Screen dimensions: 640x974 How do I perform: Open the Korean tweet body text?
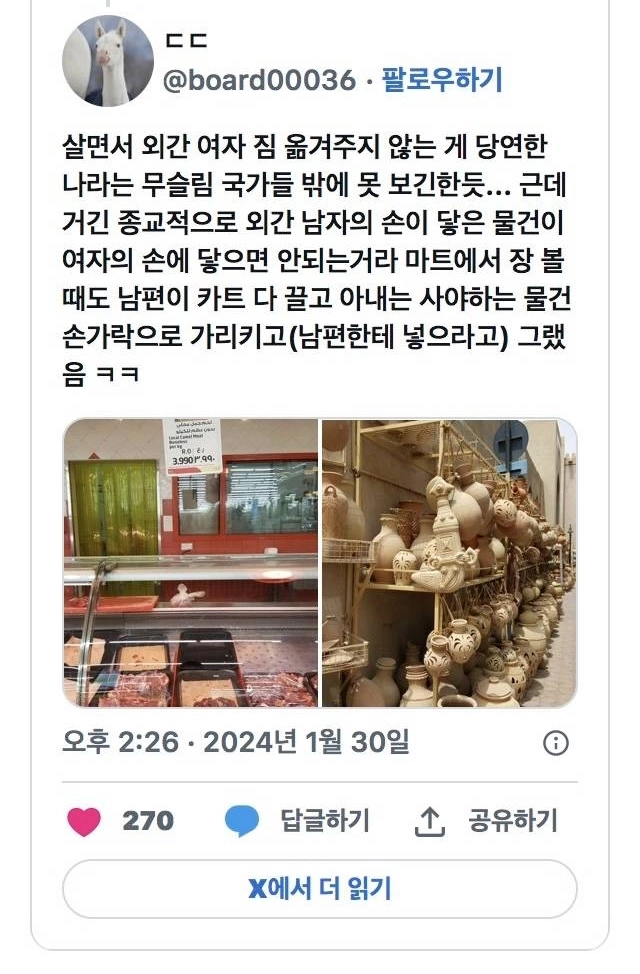coord(316,260)
